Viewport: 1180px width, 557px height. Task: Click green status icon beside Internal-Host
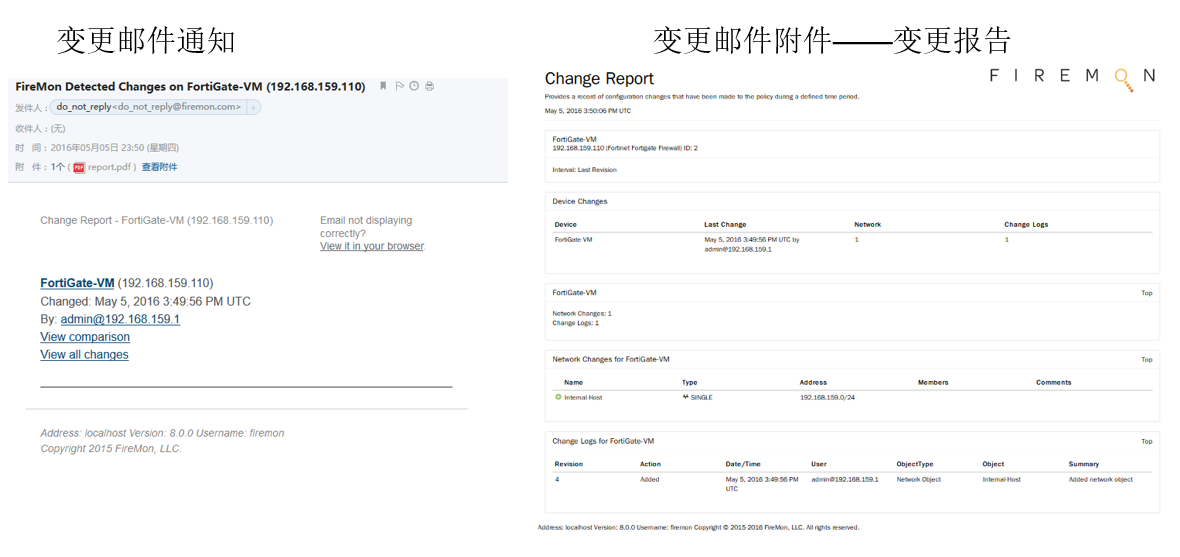[x=559, y=397]
